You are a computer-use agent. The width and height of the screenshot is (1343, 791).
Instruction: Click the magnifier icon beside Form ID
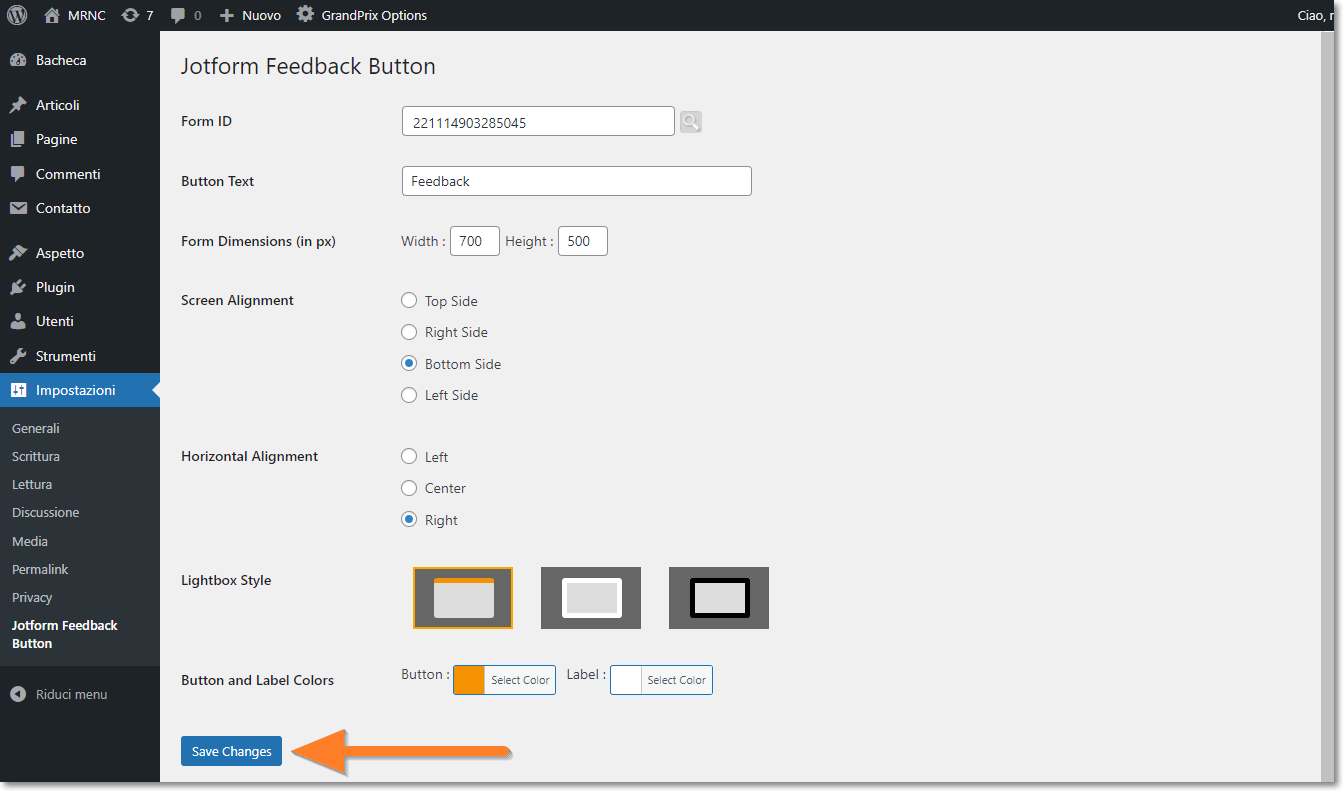tap(690, 122)
